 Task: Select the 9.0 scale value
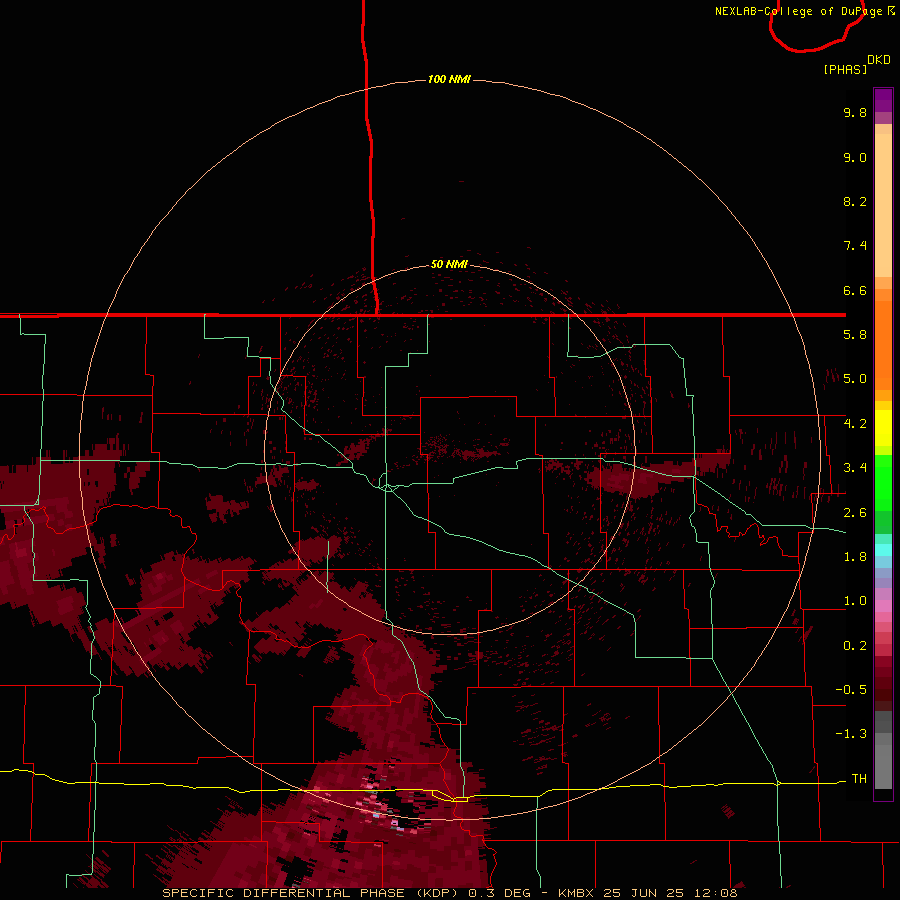[x=855, y=157]
